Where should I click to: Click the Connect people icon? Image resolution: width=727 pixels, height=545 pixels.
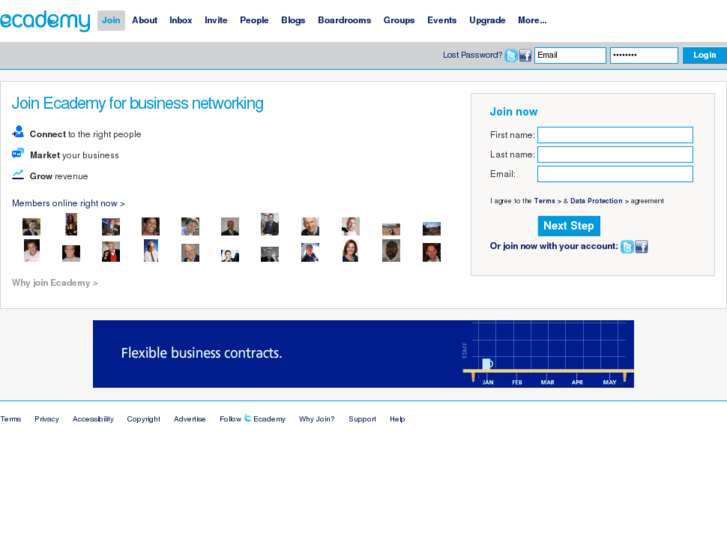click(18, 132)
